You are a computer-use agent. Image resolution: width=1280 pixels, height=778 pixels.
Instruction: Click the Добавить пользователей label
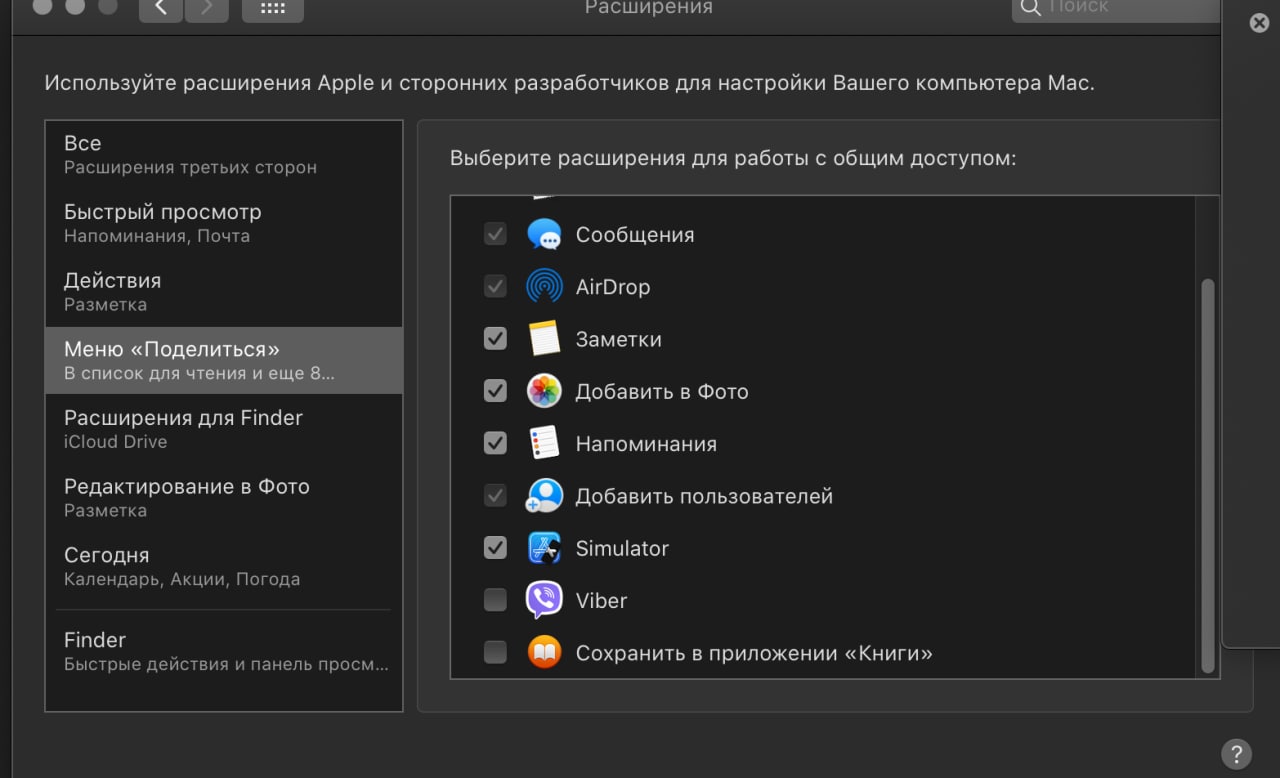coord(704,496)
